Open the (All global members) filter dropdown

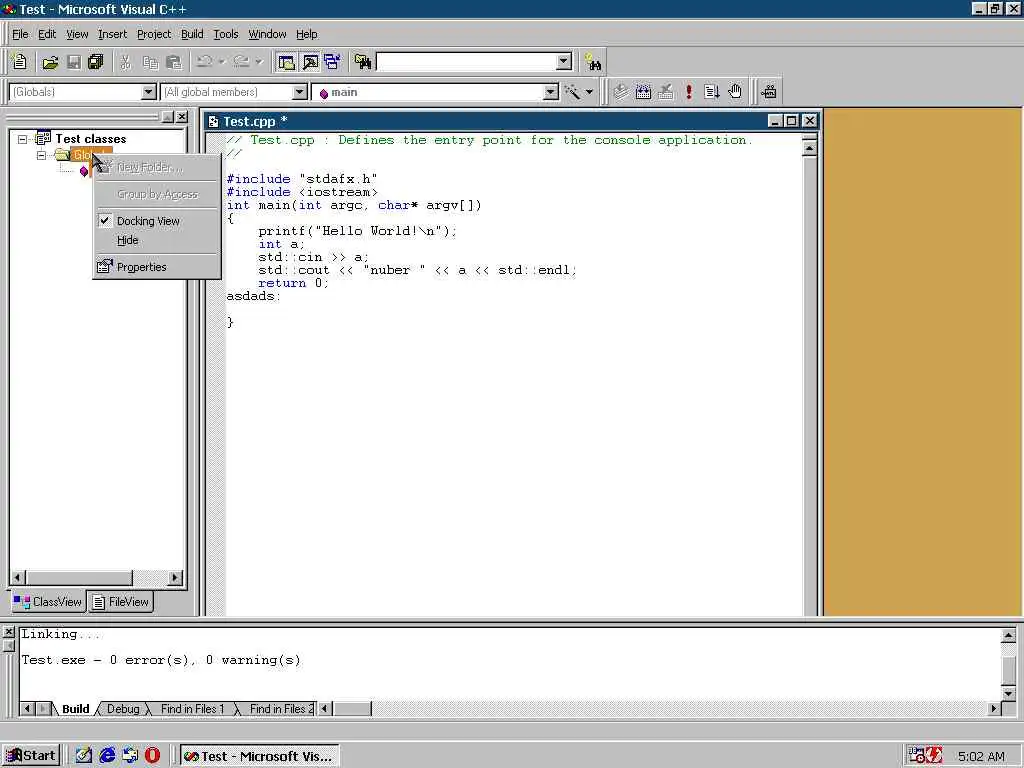(300, 92)
